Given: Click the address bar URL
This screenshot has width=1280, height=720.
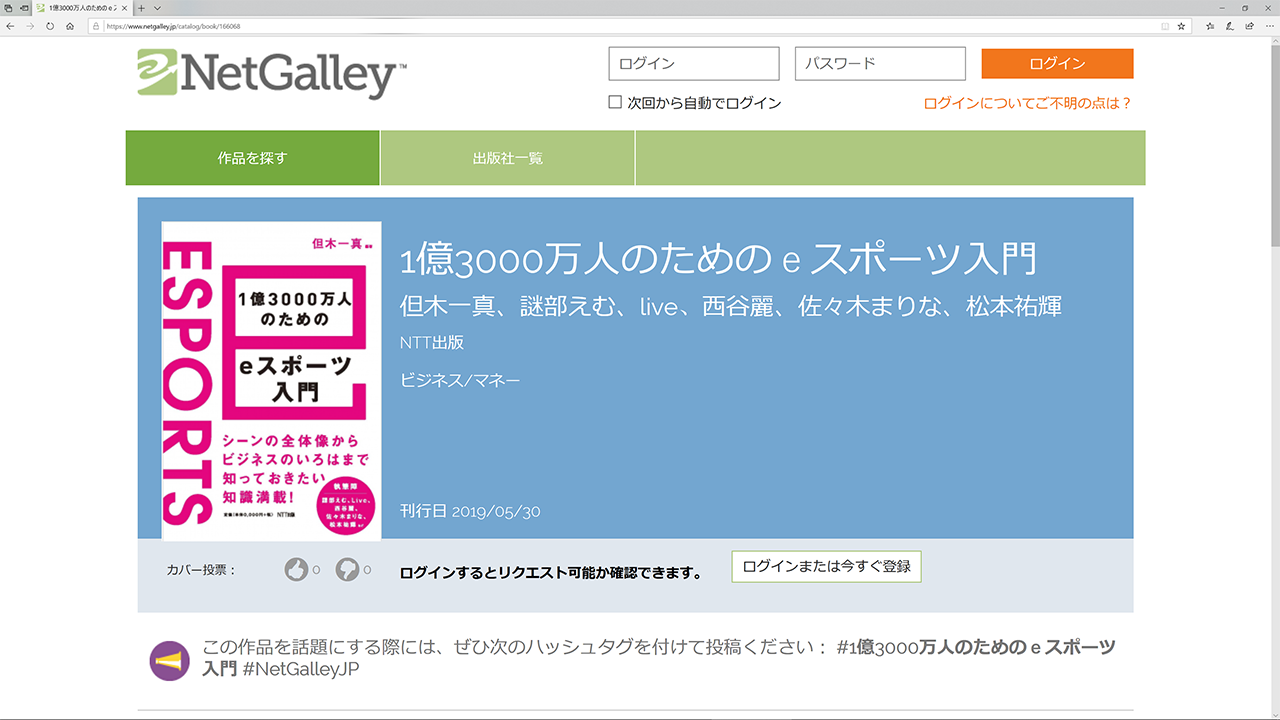Looking at the screenshot, I should click(173, 26).
